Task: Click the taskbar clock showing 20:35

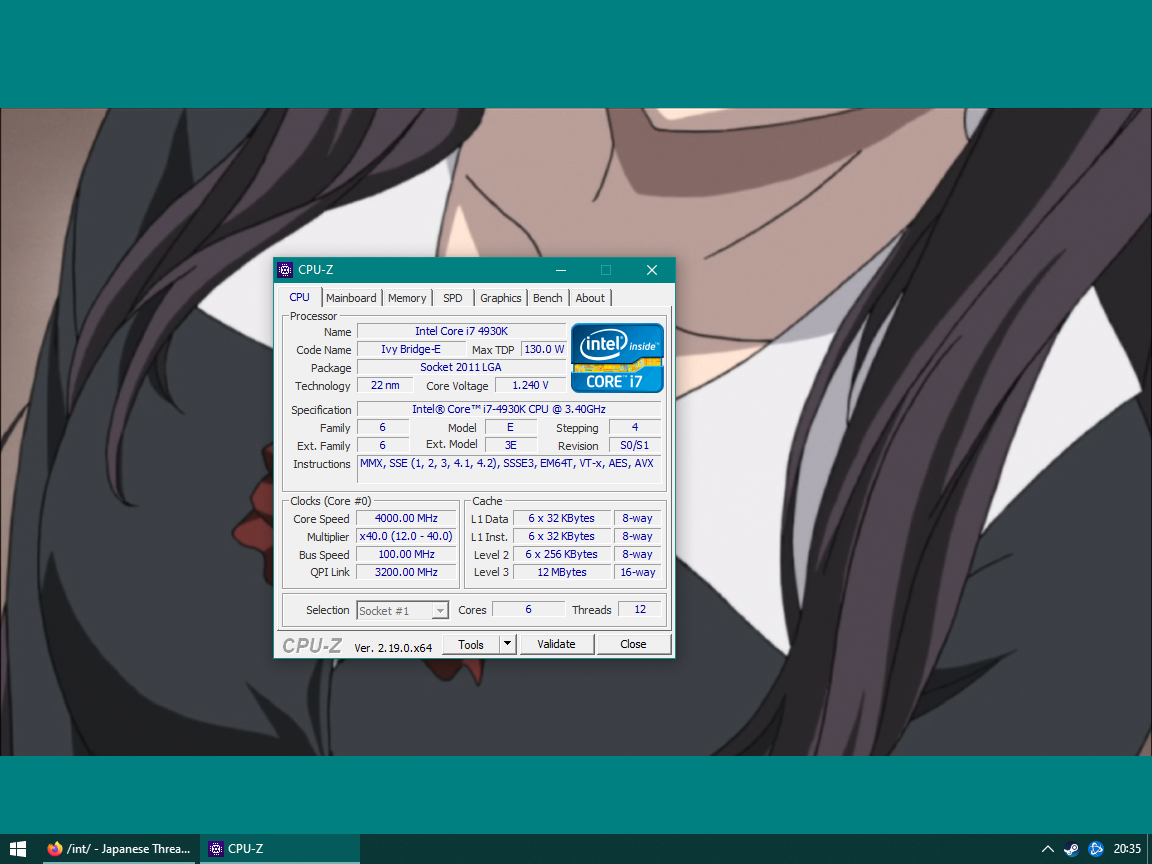Action: 1127,849
